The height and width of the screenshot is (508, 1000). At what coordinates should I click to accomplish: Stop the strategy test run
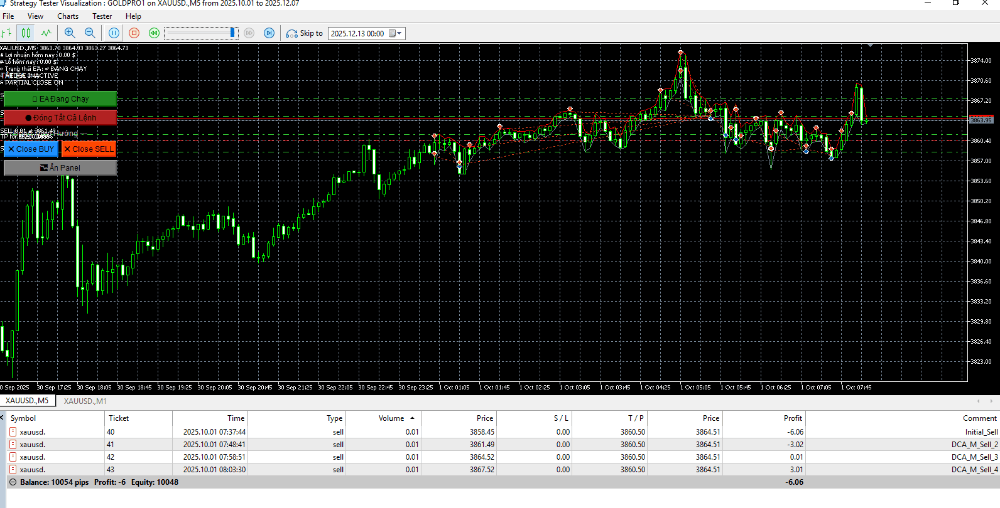[x=134, y=33]
